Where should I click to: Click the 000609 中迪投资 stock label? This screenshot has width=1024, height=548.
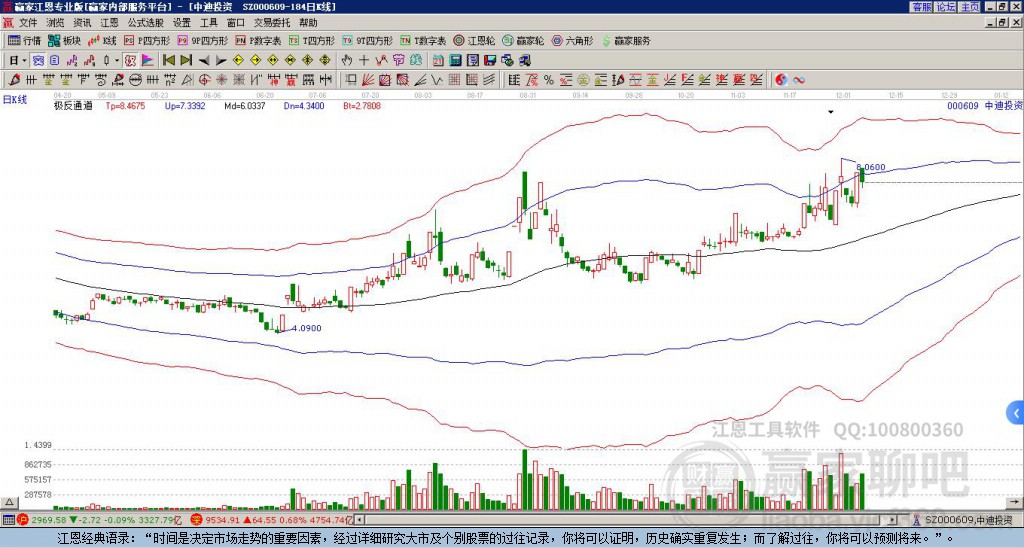tap(984, 105)
